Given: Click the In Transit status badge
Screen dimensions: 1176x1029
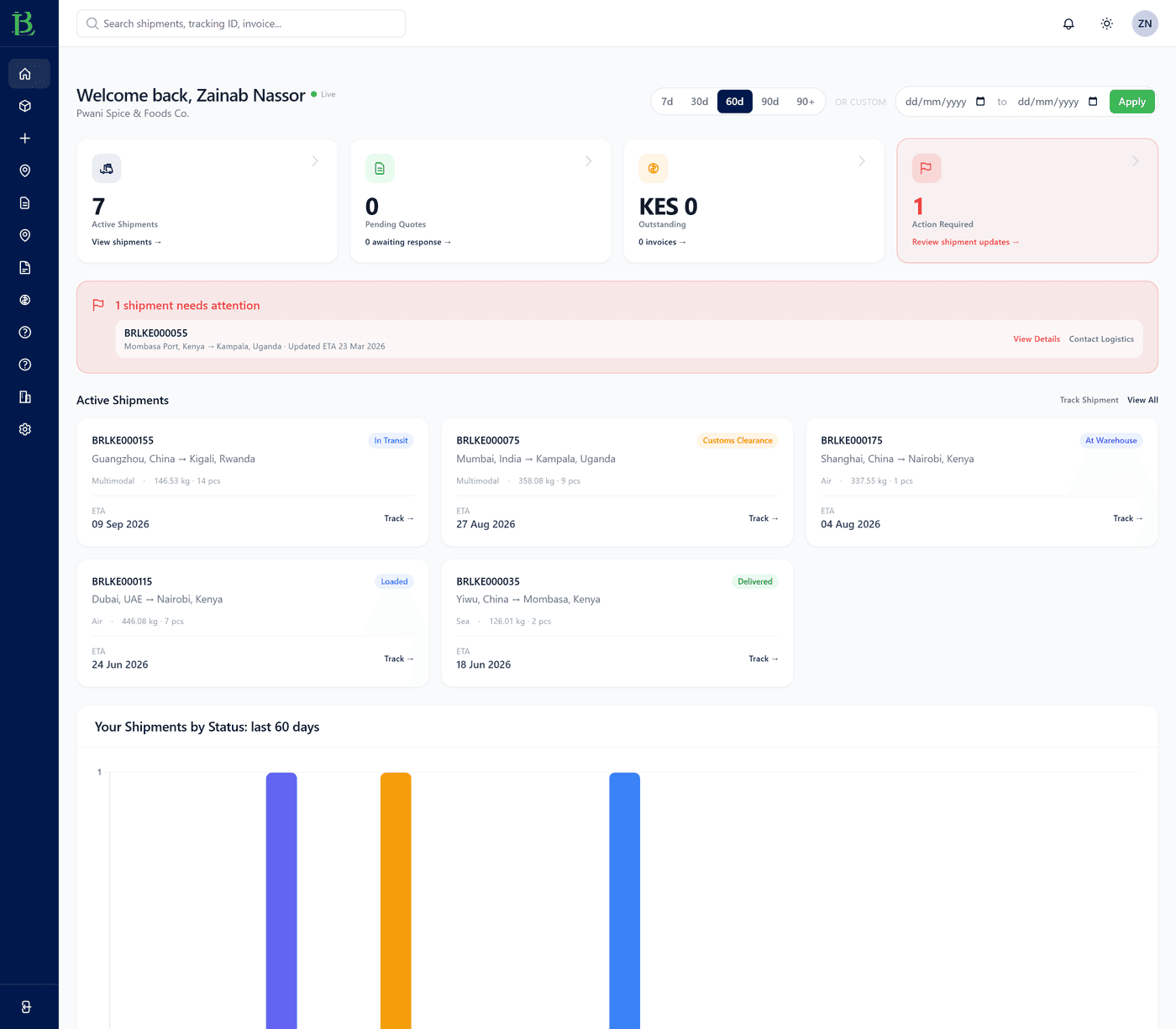Looking at the screenshot, I should (x=391, y=440).
